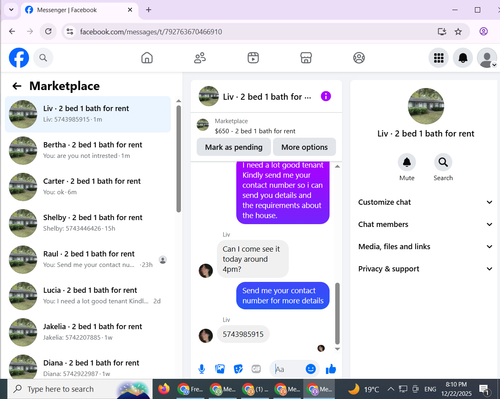The height and width of the screenshot is (399, 500).
Task: Open the Bertha conversation in list
Action: click(x=88, y=150)
